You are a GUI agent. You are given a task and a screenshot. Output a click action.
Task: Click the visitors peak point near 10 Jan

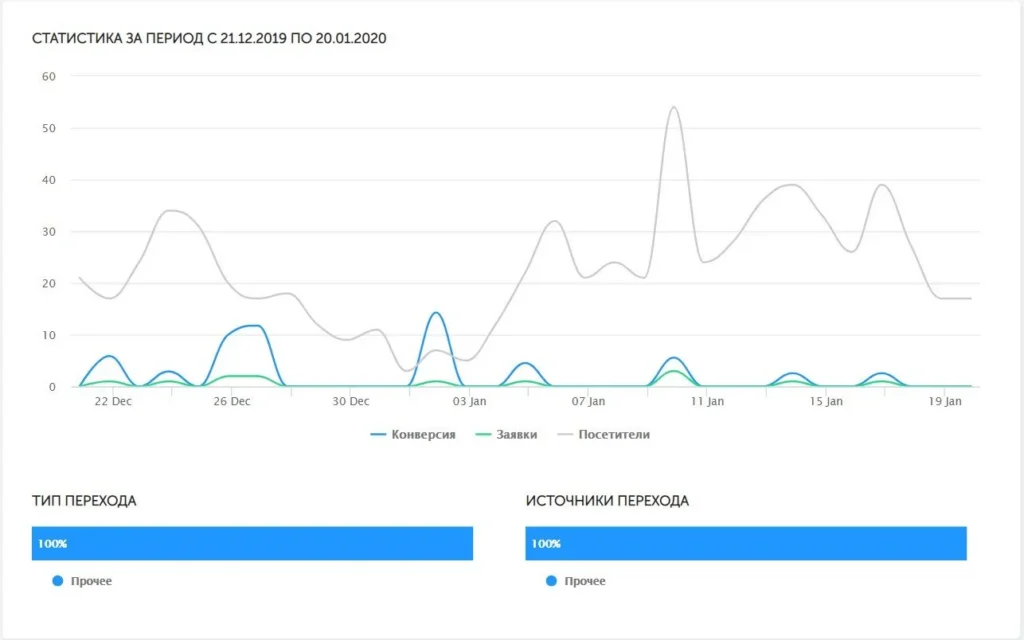click(x=674, y=108)
